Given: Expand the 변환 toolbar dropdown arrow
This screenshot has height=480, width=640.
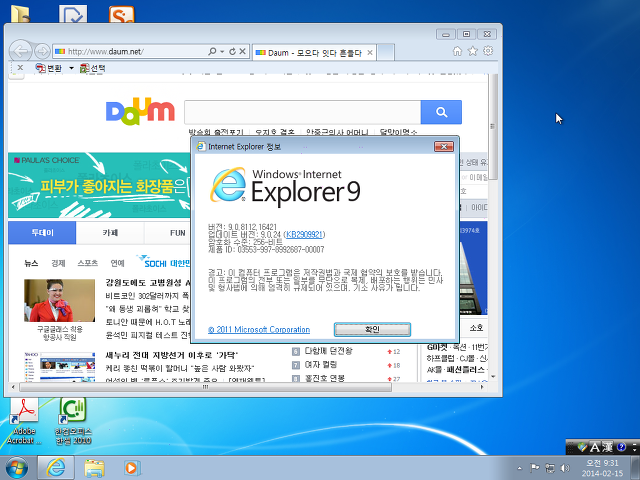Looking at the screenshot, I should 71,68.
